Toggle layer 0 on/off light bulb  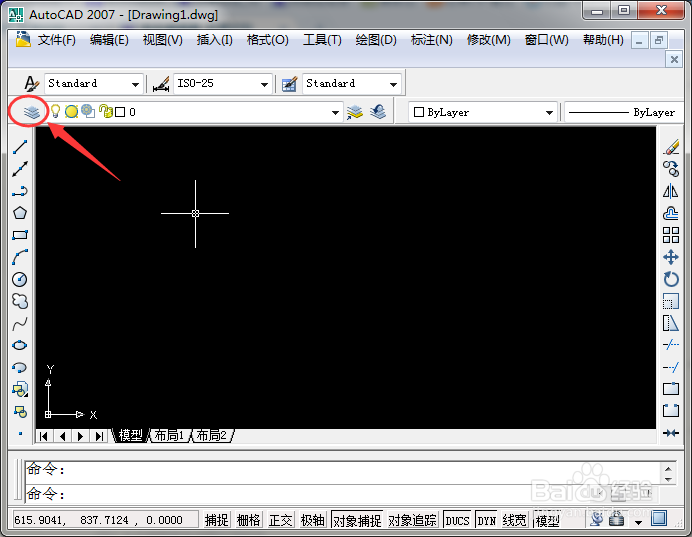click(x=55, y=111)
